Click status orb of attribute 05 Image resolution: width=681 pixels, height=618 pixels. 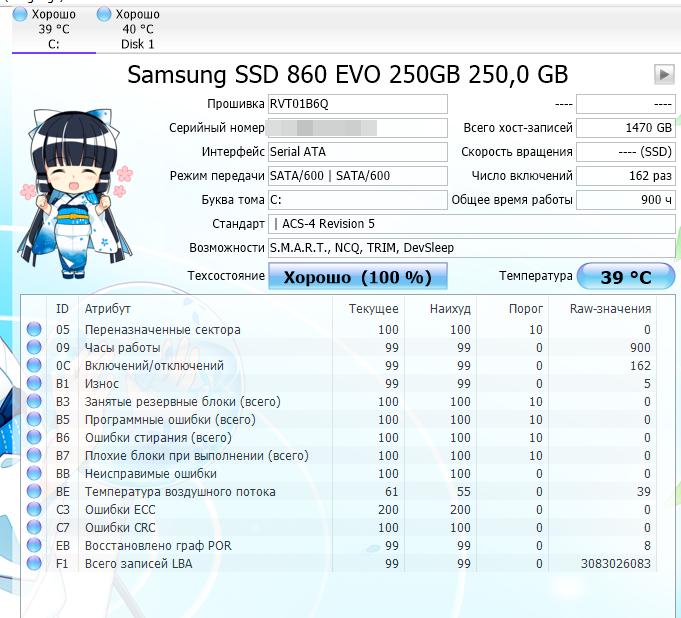coord(34,329)
